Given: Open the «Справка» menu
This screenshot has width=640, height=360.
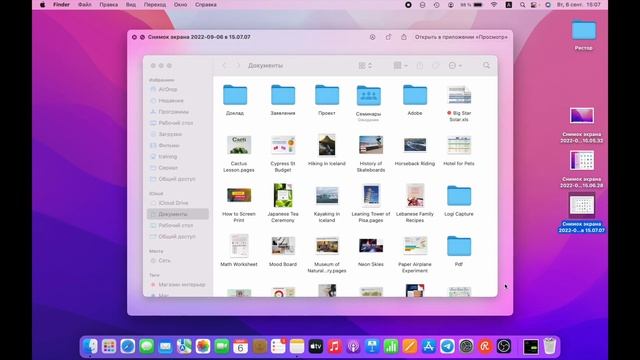Looking at the screenshot, I should click(206, 4).
